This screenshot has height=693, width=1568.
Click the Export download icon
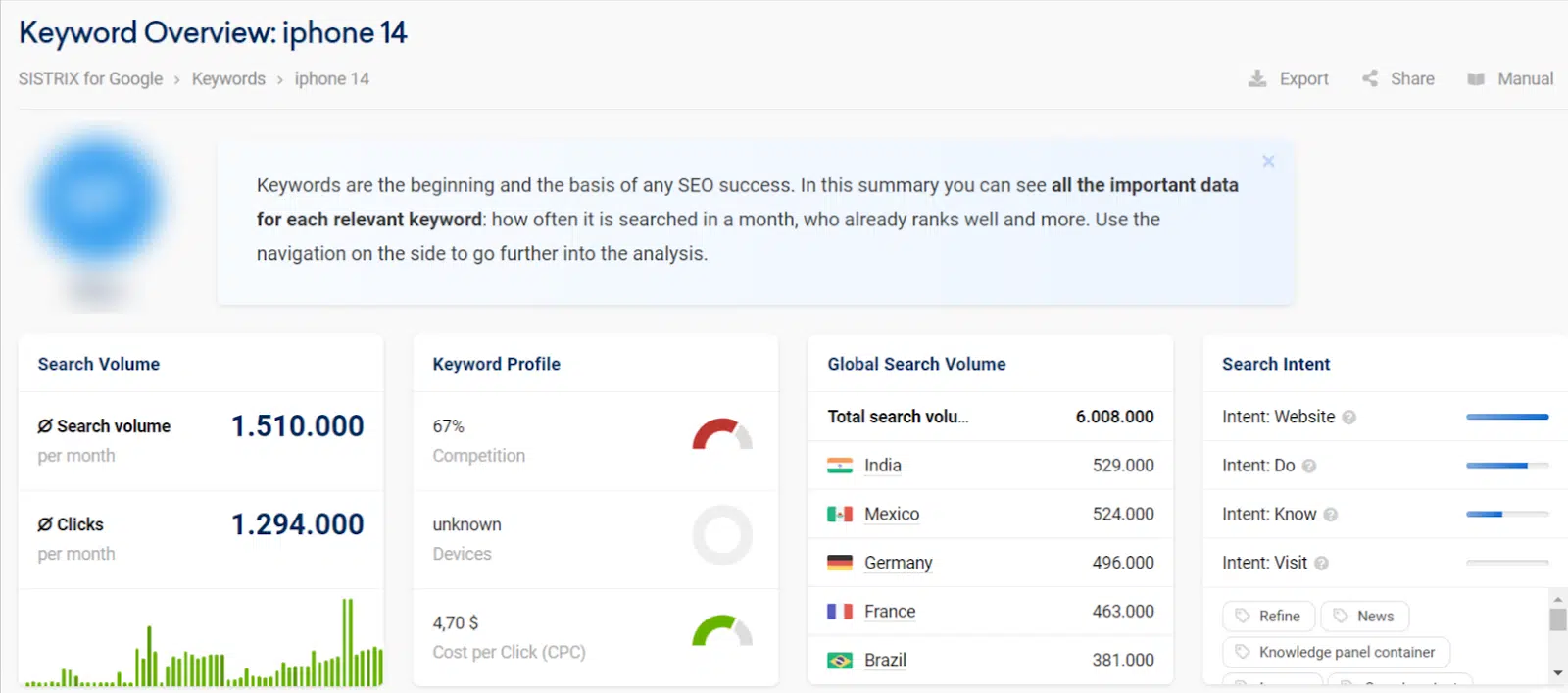click(x=1257, y=78)
